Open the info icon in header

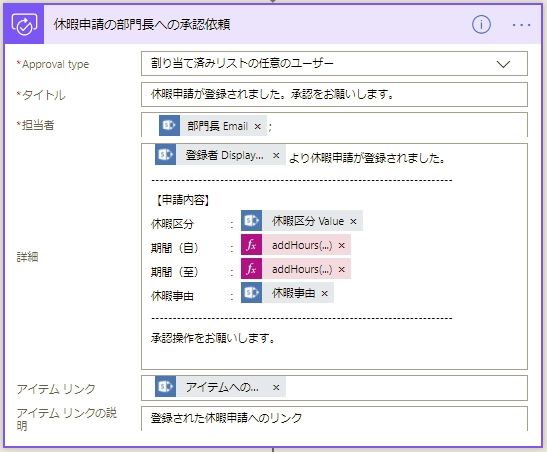coord(481,24)
